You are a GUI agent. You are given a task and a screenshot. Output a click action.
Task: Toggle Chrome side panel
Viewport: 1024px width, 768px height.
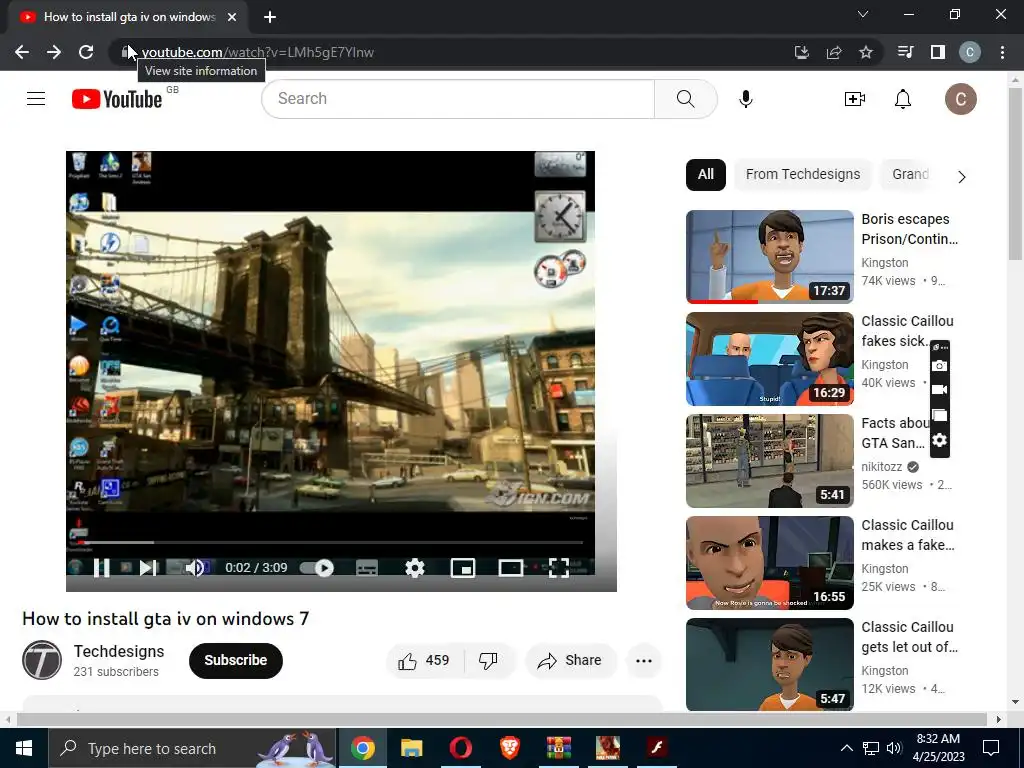(938, 52)
